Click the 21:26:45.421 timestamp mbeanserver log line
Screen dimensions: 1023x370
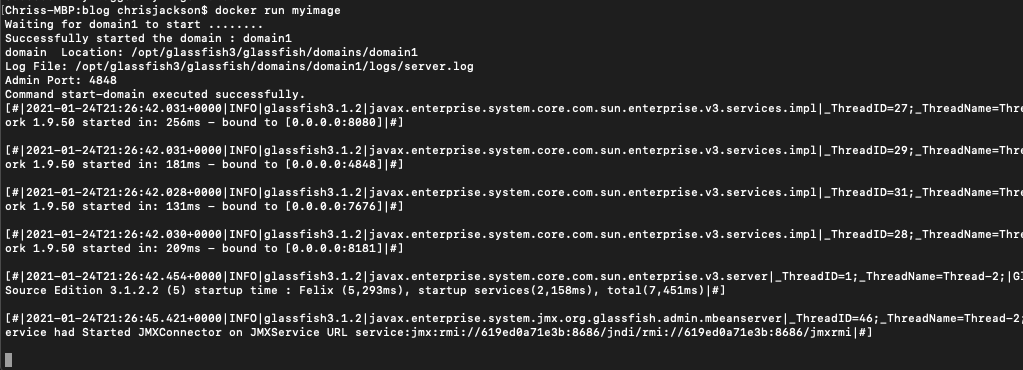[x=514, y=318]
